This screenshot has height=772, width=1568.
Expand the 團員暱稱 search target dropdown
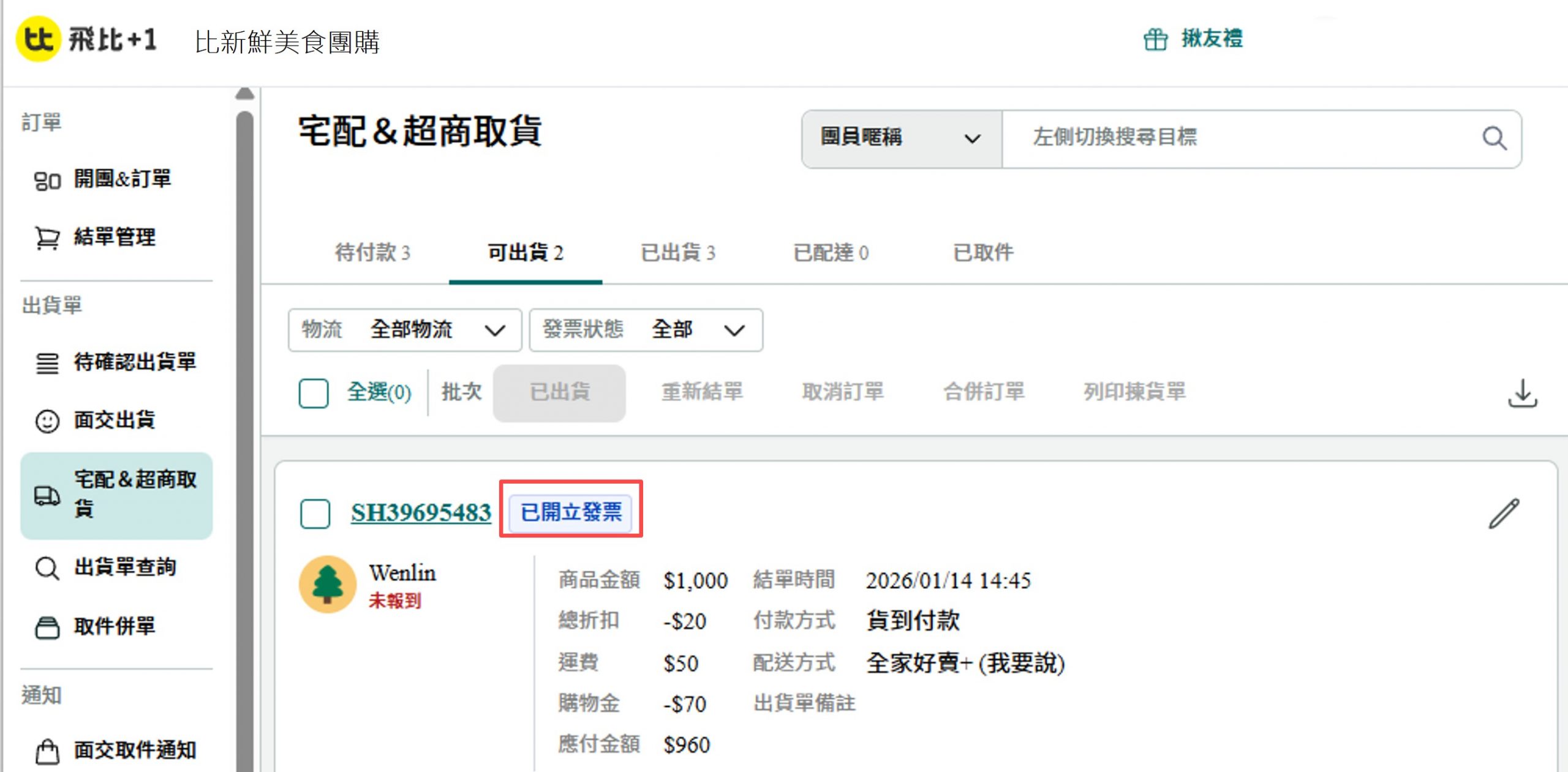(901, 138)
